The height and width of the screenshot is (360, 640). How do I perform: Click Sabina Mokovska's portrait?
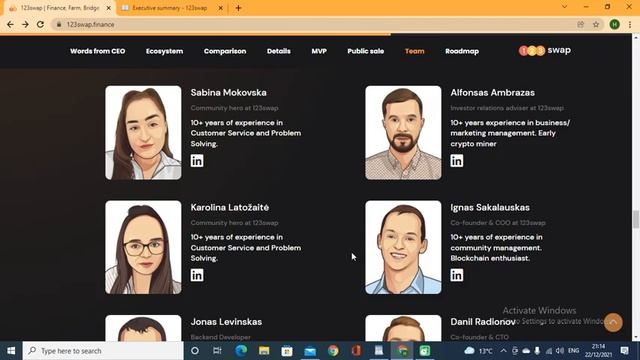(143, 133)
